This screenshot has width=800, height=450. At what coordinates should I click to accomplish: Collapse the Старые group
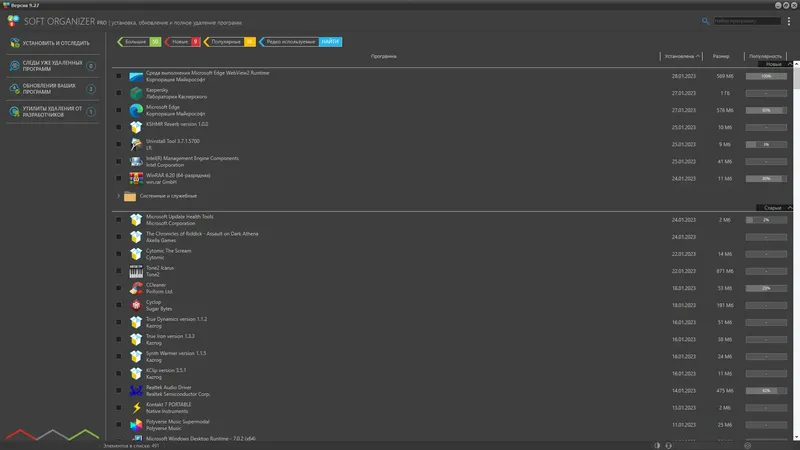(790, 208)
